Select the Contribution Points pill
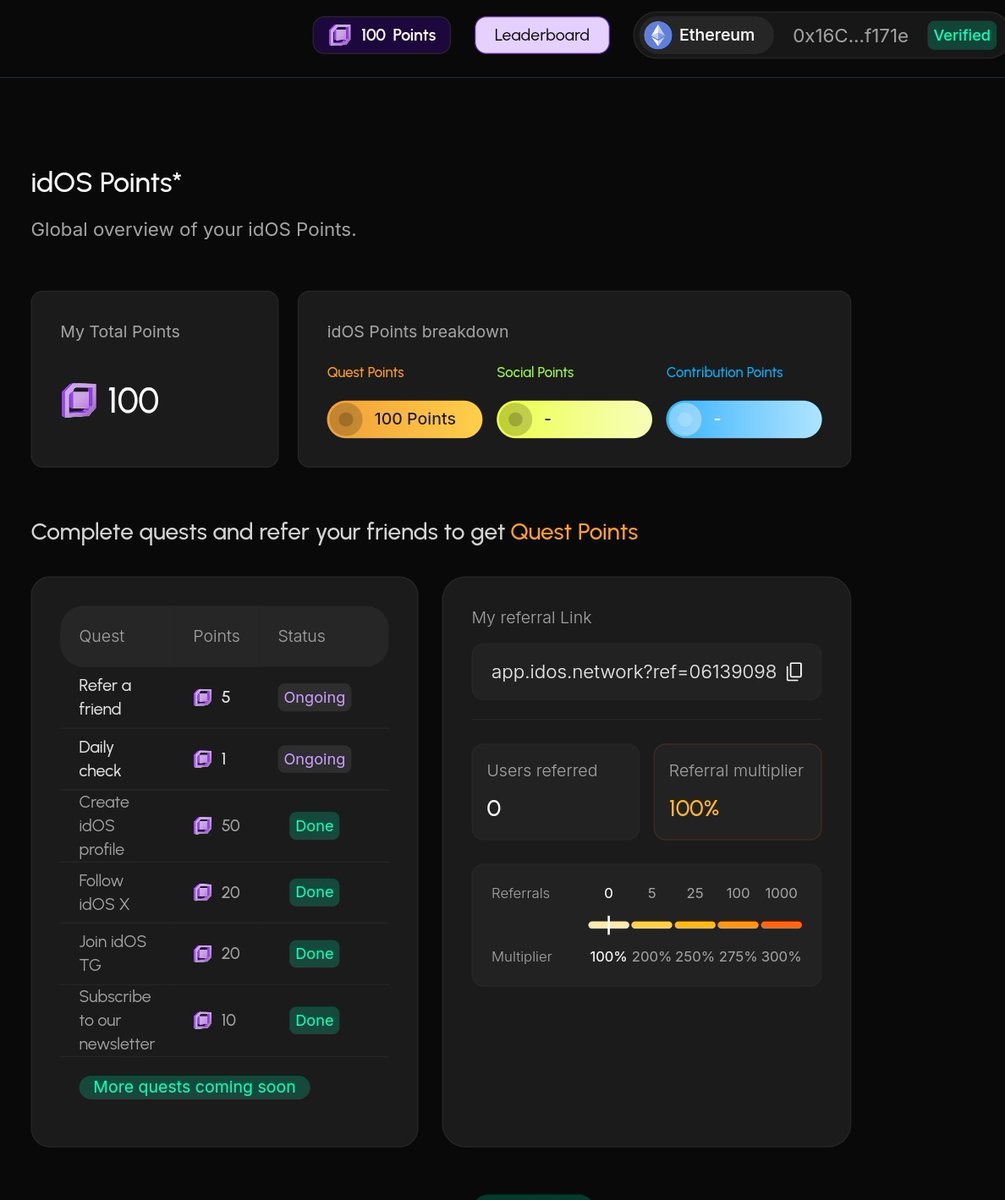 (744, 419)
